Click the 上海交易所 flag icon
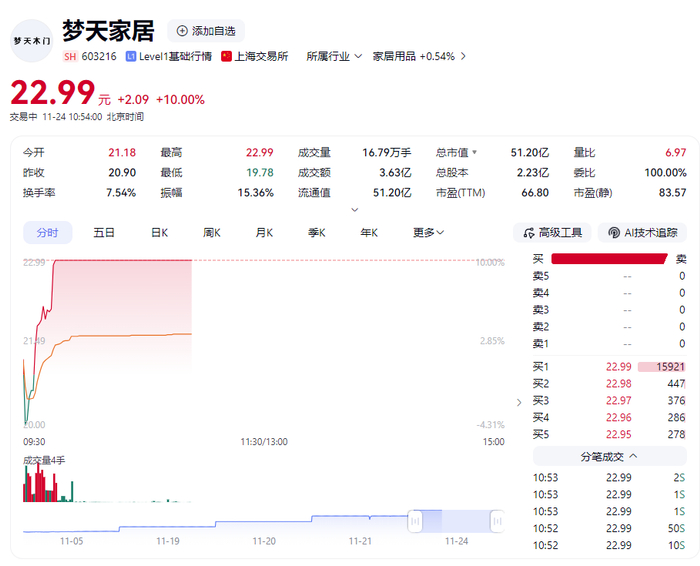The width and height of the screenshot is (700, 566). tap(227, 57)
